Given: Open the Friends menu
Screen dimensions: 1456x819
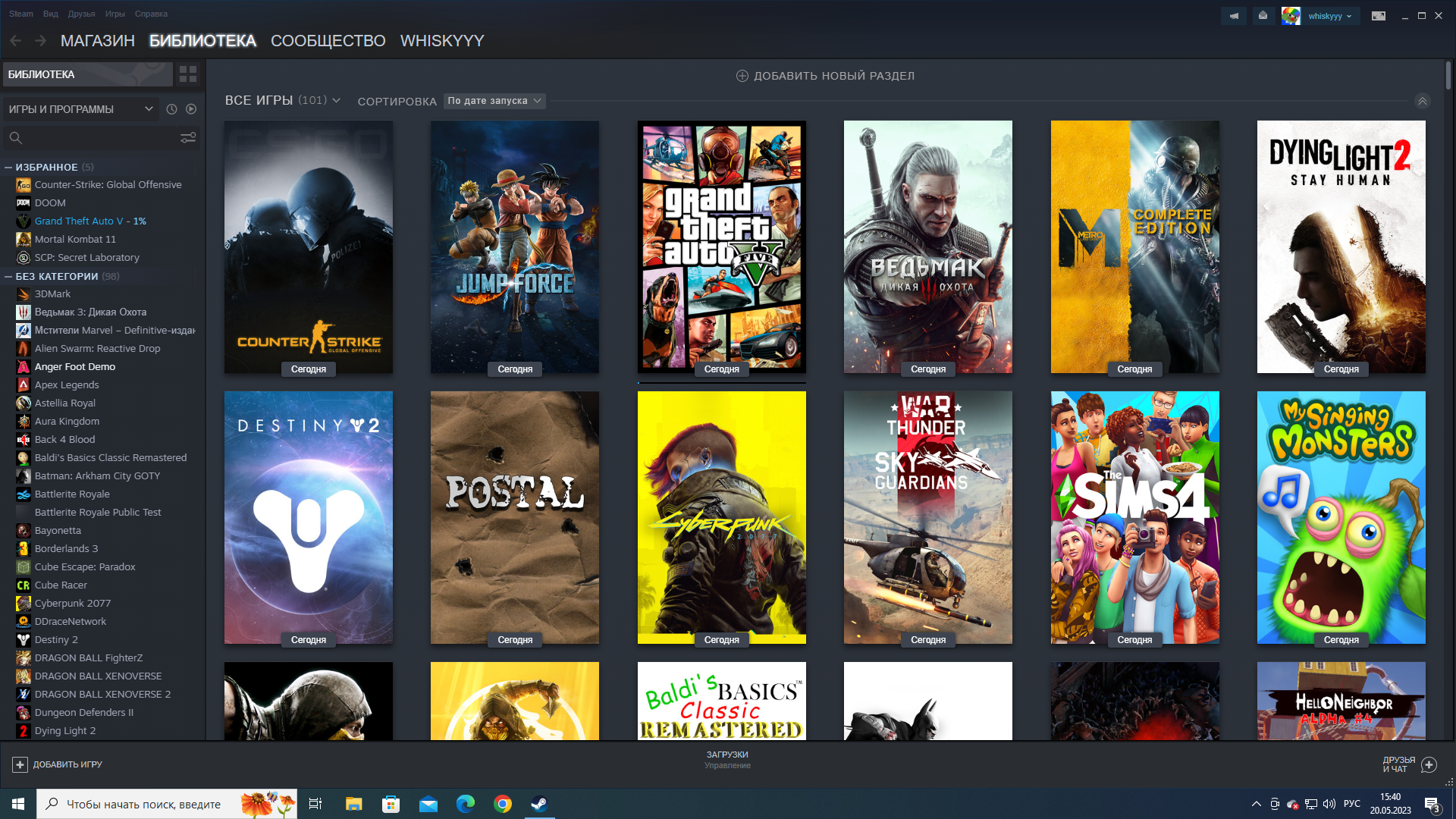Looking at the screenshot, I should click(81, 14).
